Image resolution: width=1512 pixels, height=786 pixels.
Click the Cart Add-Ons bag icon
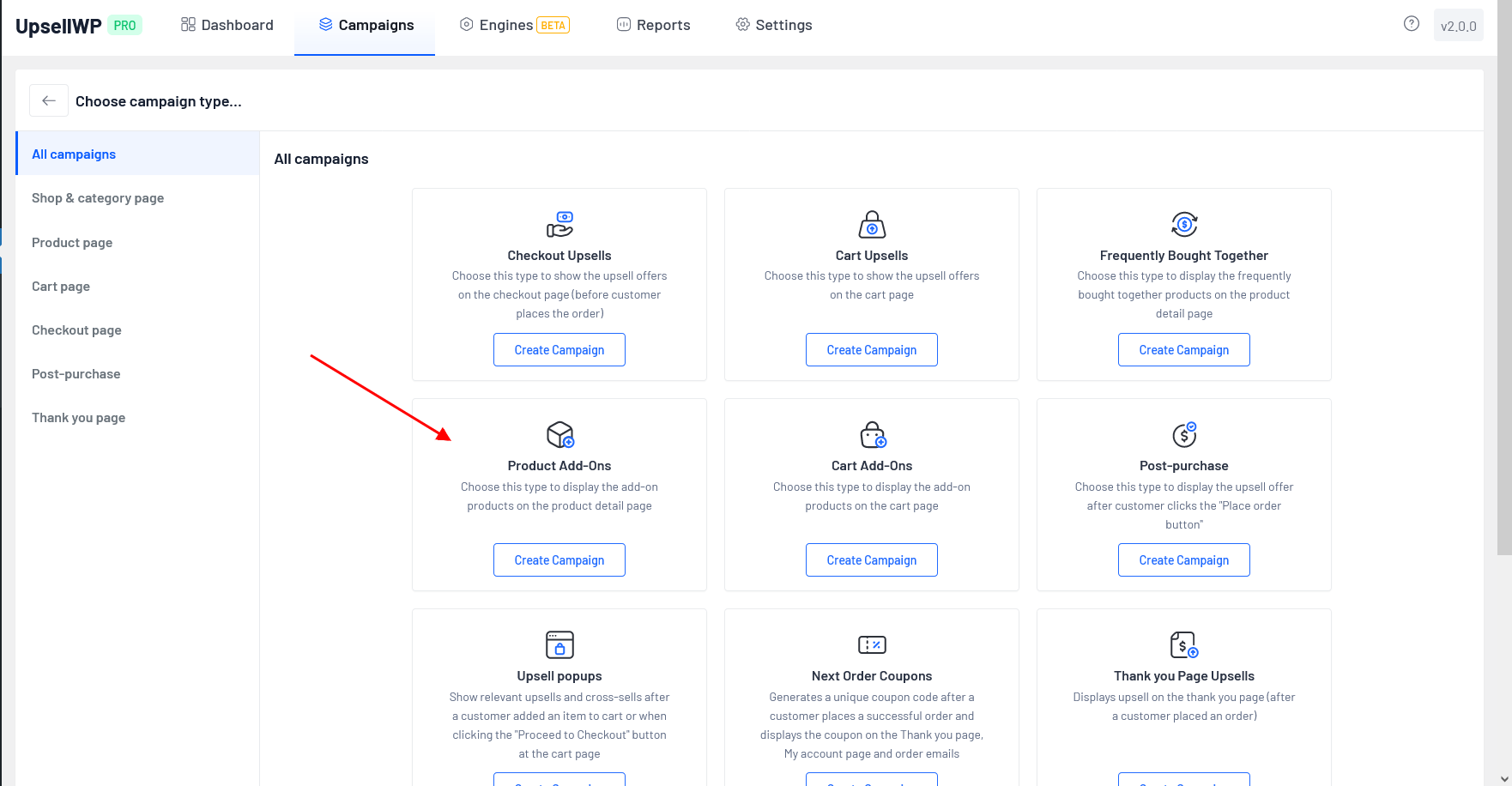tap(872, 434)
